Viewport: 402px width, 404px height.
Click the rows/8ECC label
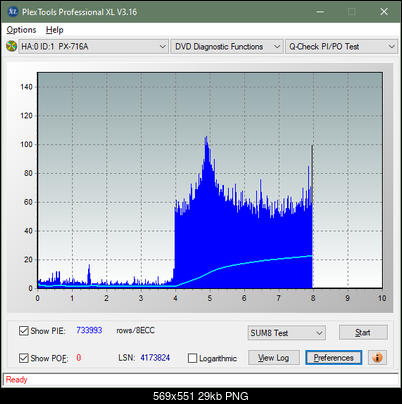pos(135,330)
